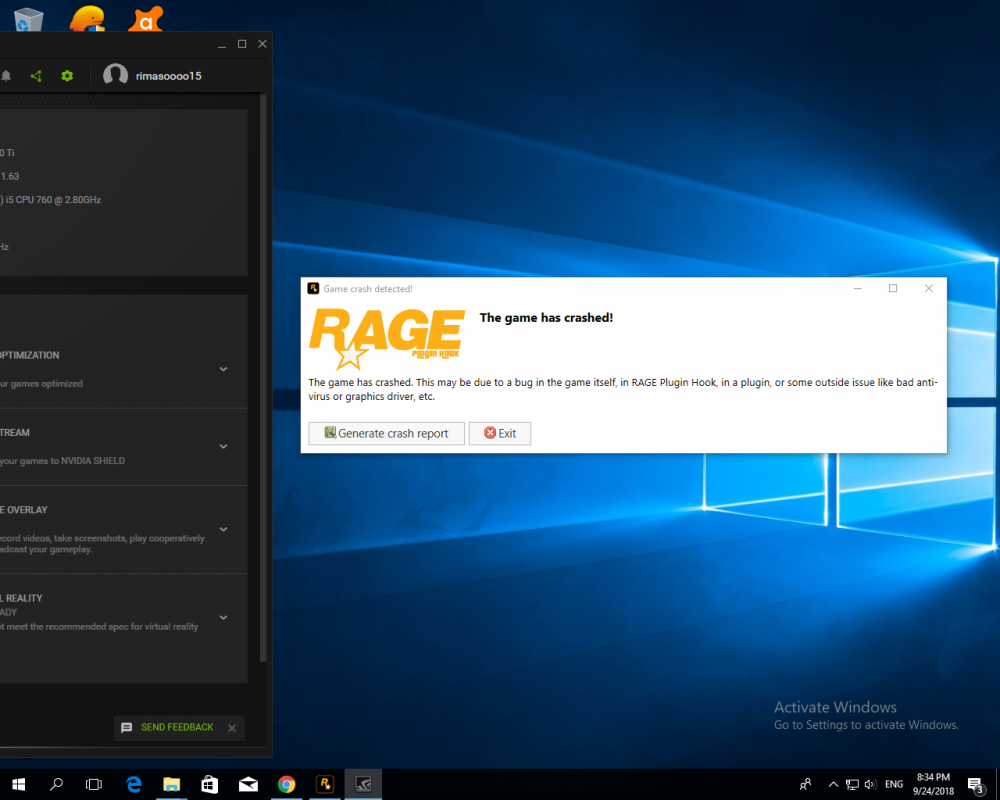The image size is (1000, 800).
Task: Expand the virtual reality section
Action: coord(223,617)
